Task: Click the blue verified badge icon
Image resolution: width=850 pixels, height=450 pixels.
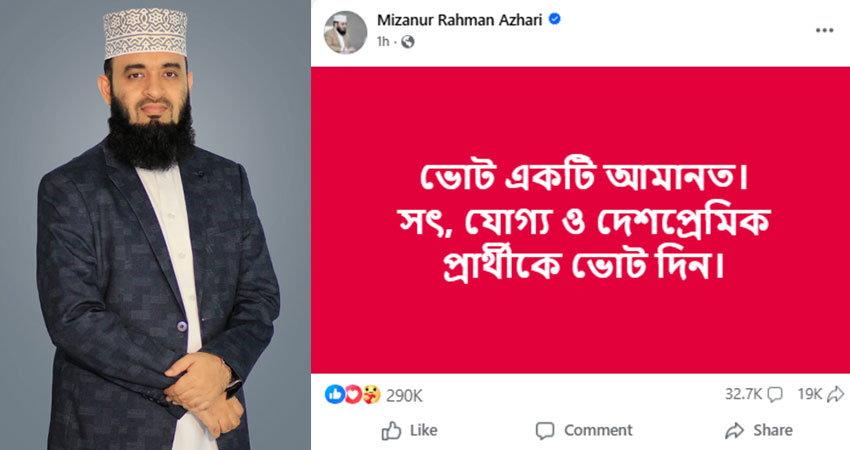Action: (x=555, y=20)
